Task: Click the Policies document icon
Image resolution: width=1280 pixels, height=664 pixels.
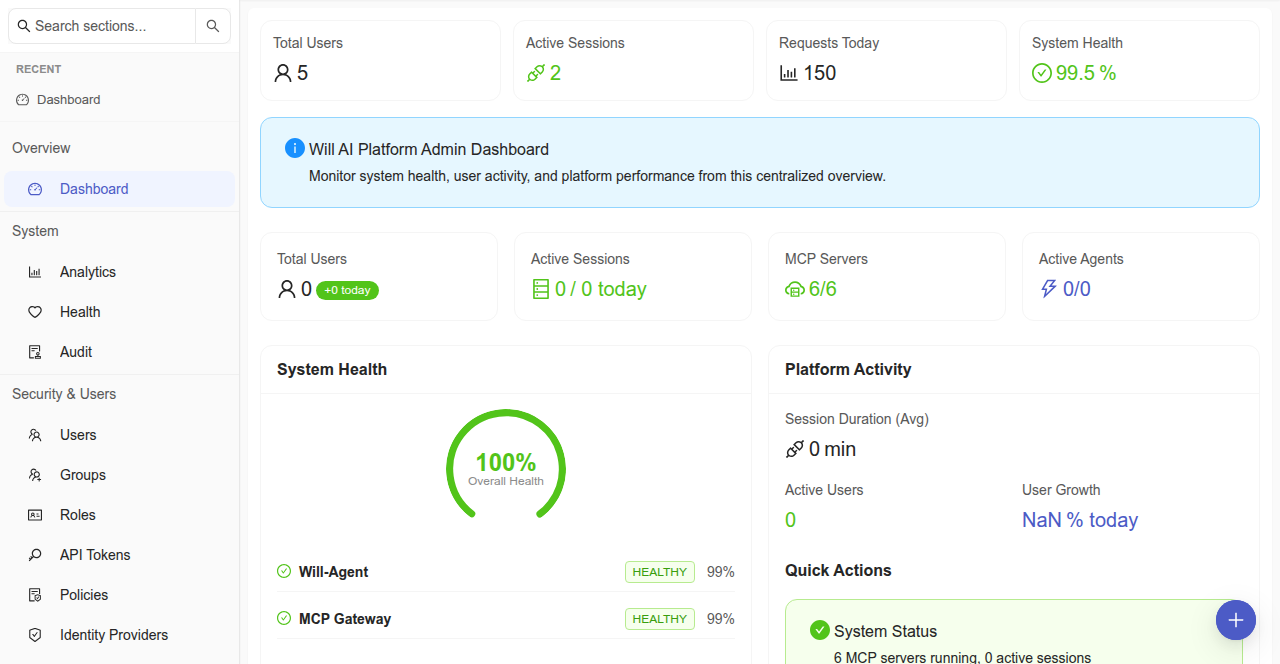Action: (35, 595)
